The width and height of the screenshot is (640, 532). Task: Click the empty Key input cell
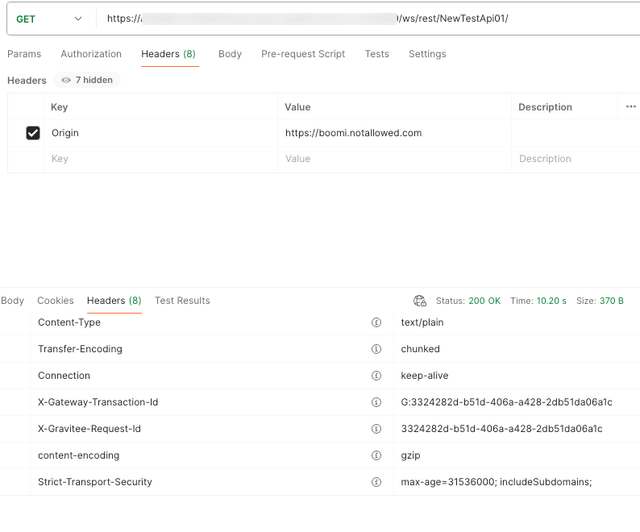pos(160,159)
